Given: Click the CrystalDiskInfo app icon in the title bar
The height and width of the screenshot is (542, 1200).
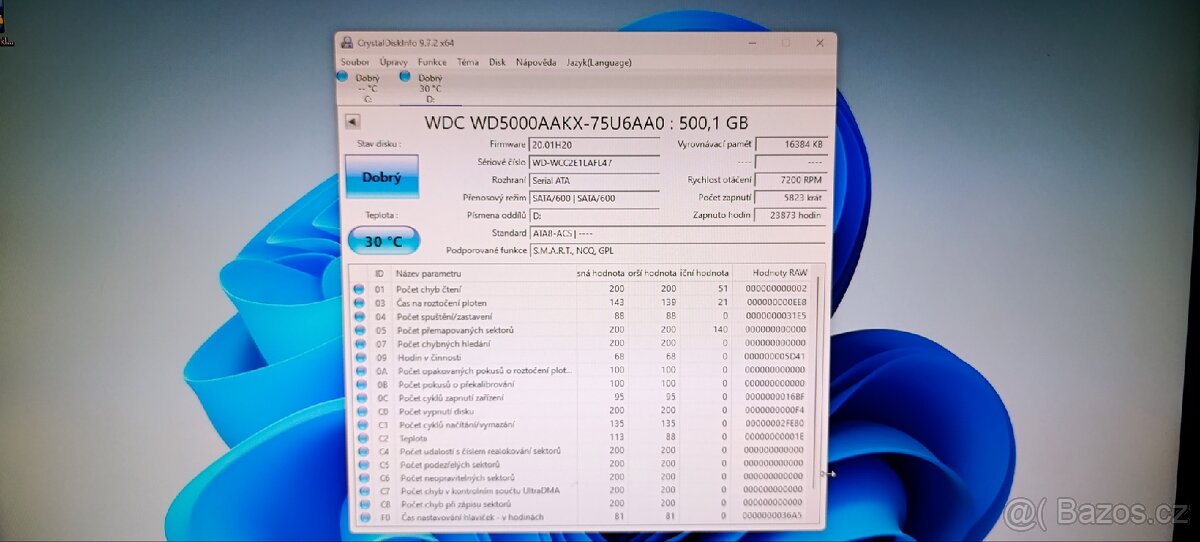Looking at the screenshot, I should pos(347,43).
